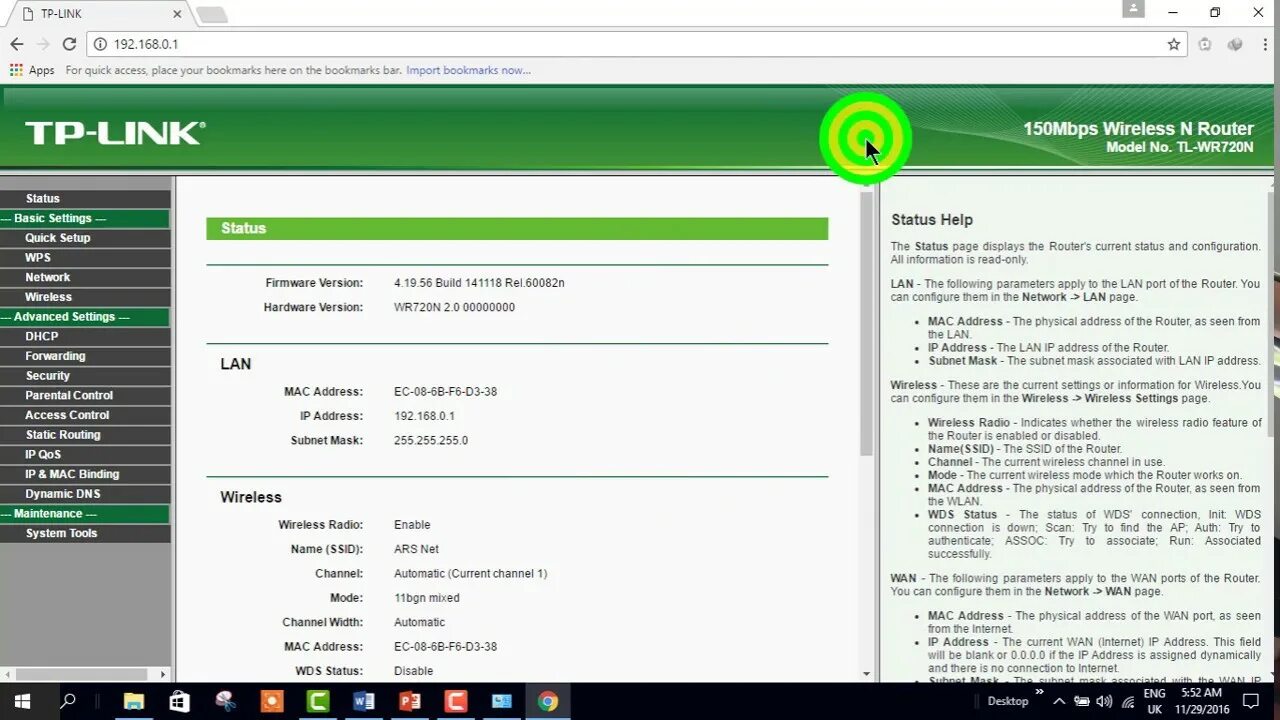Click Import bookmarks now link

point(468,70)
